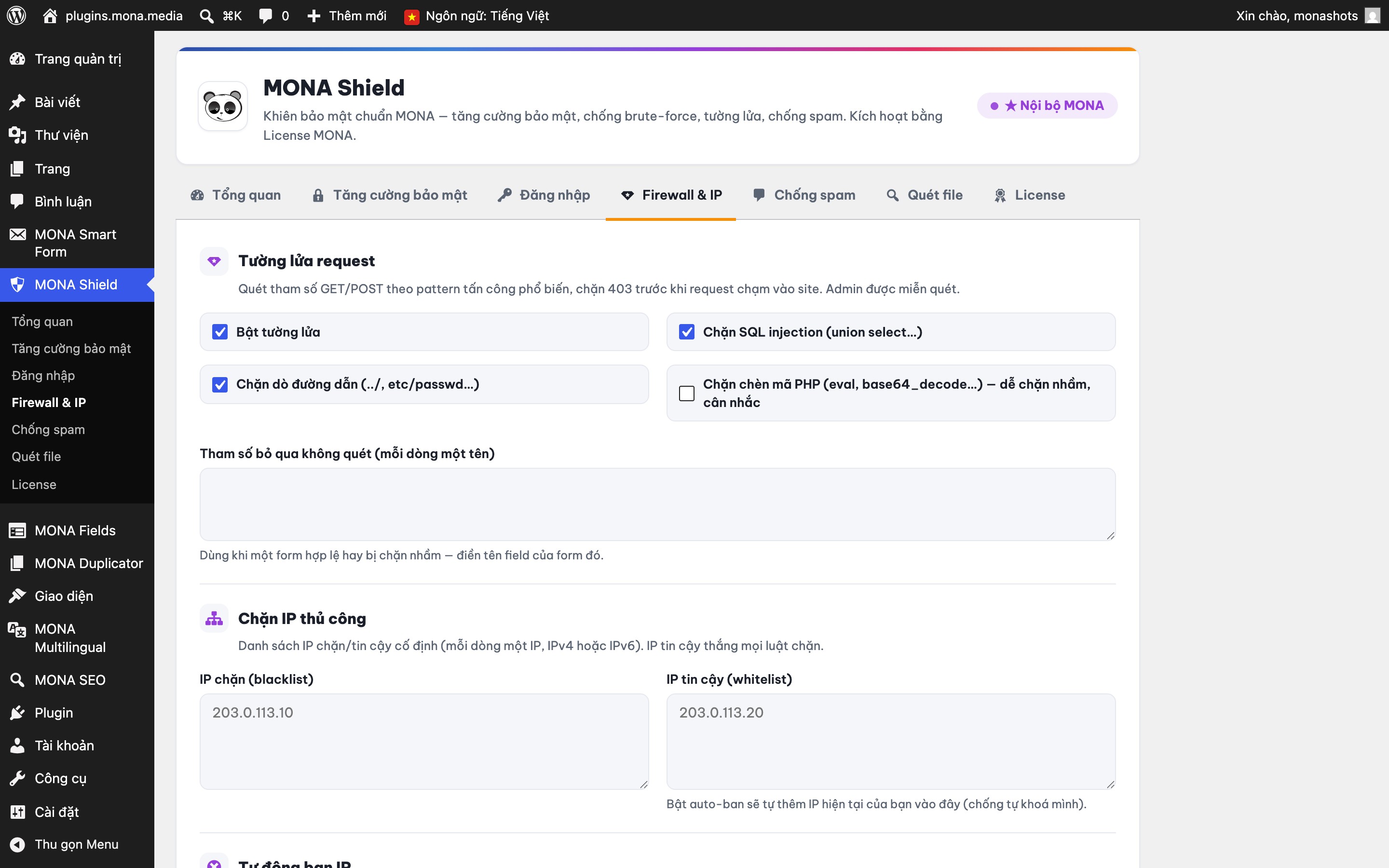
Task: Click the Giao diện brush icon
Action: (x=17, y=596)
